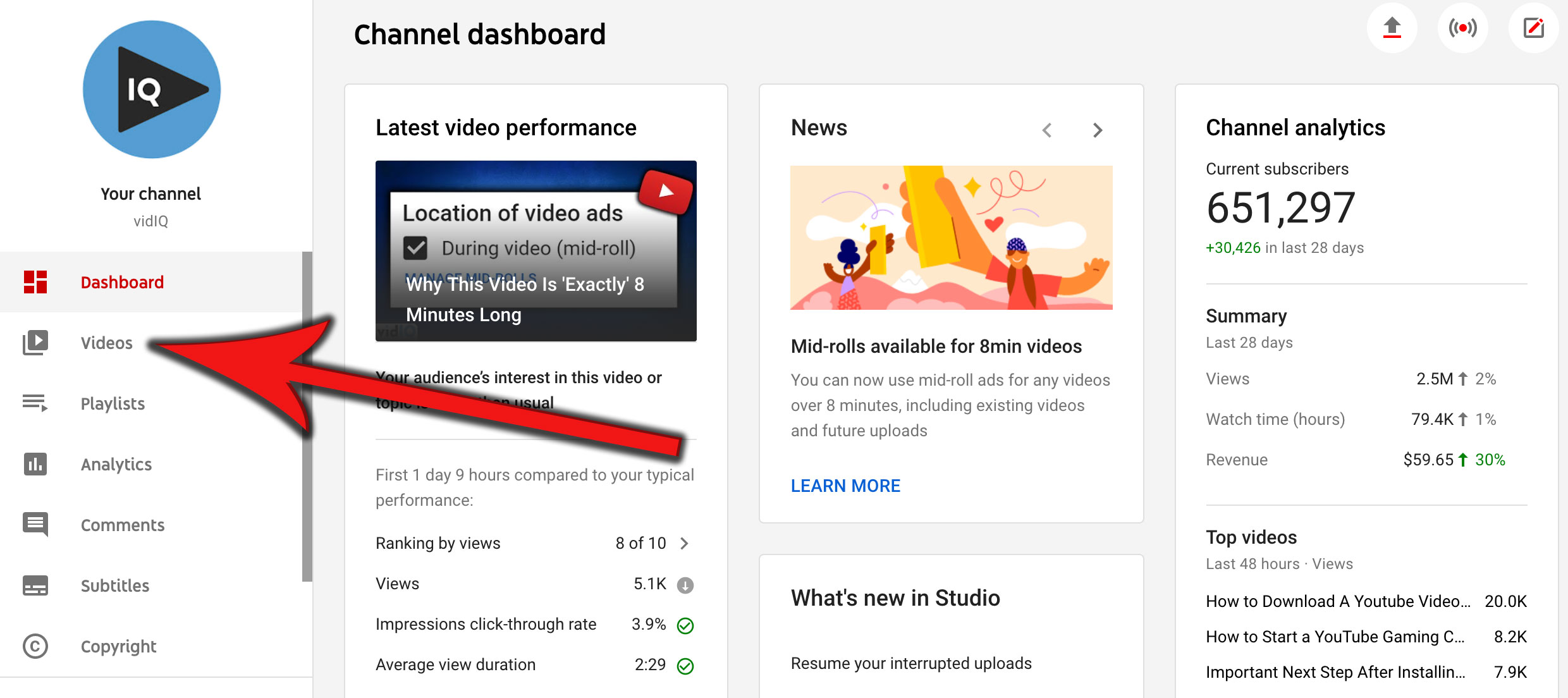This screenshot has height=698, width=1568.
Task: Click the Analytics bar chart icon
Action: (35, 464)
